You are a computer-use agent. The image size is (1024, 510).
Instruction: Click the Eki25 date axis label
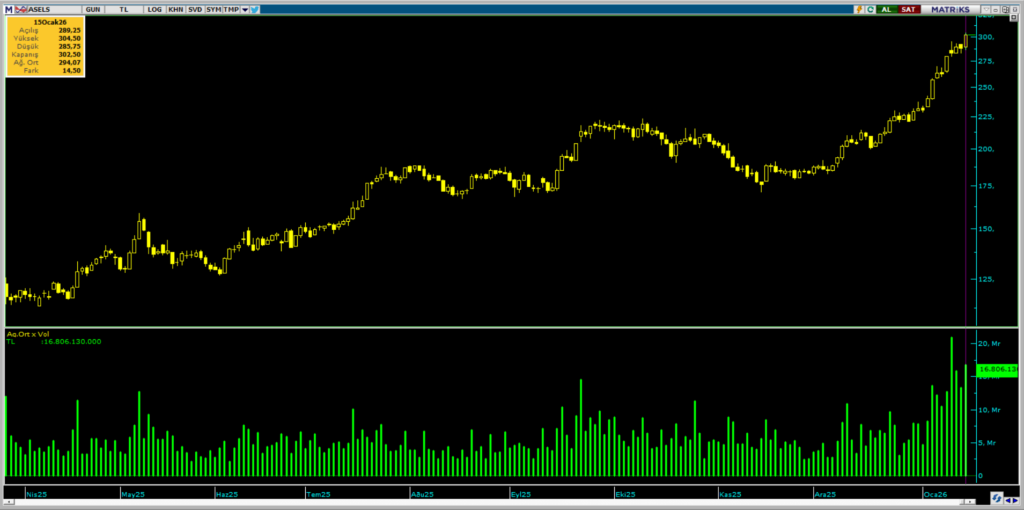624,494
